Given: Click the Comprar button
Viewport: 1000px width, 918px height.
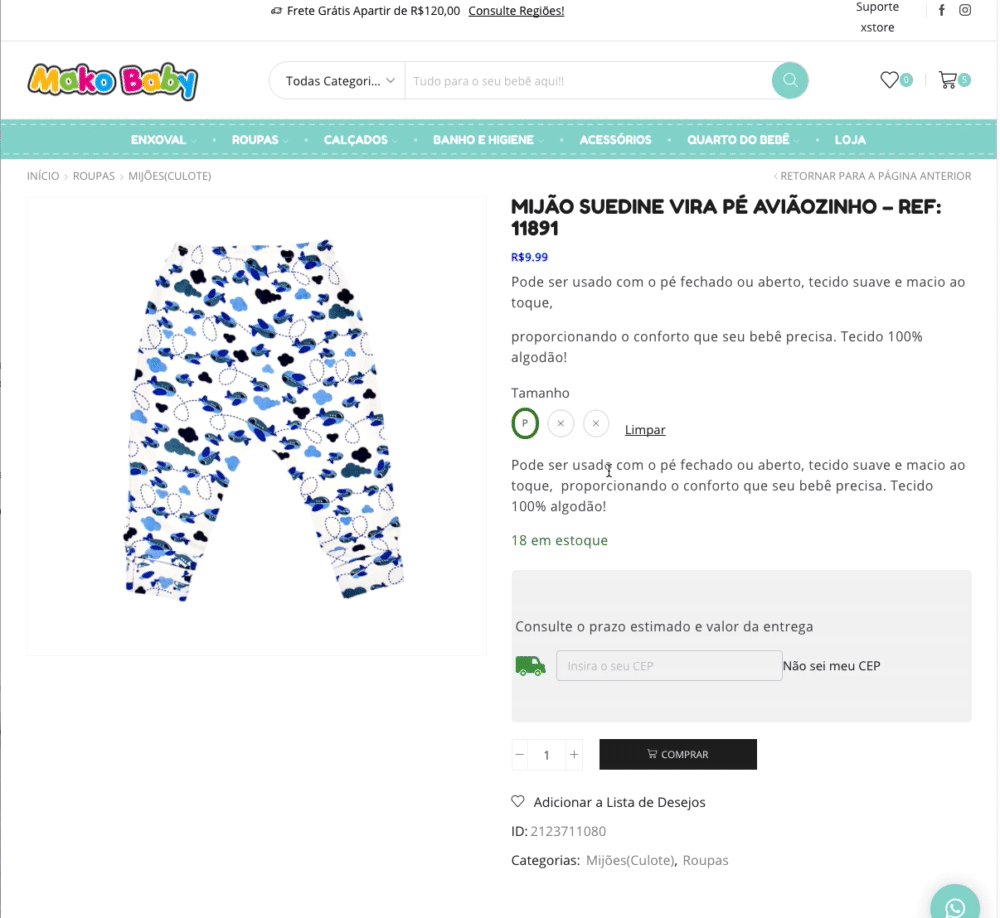Looking at the screenshot, I should (x=678, y=755).
